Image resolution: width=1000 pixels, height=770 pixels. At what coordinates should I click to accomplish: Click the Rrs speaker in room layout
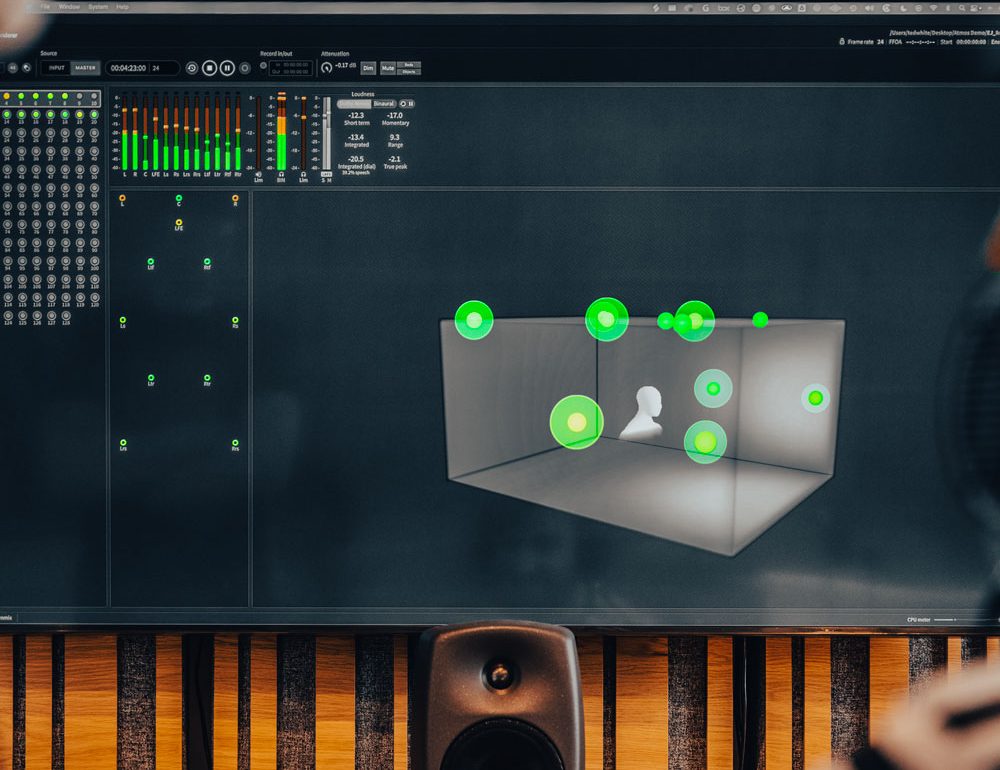(x=235, y=443)
